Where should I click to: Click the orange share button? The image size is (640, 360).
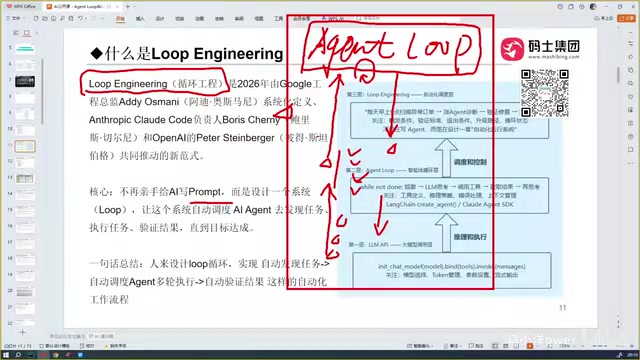627,18
